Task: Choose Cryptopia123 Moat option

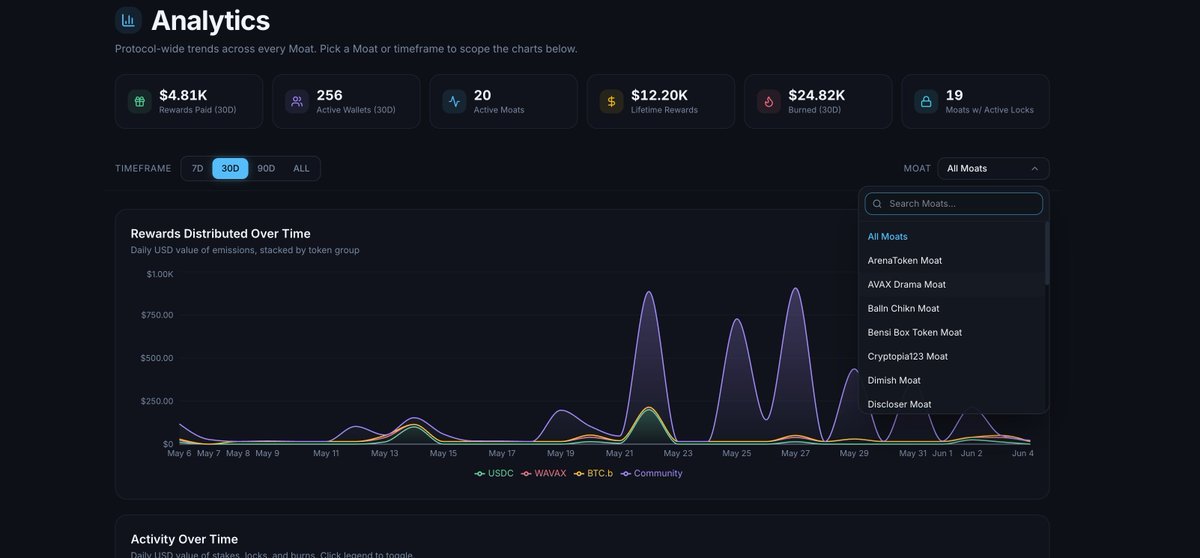Action: (x=951, y=356)
